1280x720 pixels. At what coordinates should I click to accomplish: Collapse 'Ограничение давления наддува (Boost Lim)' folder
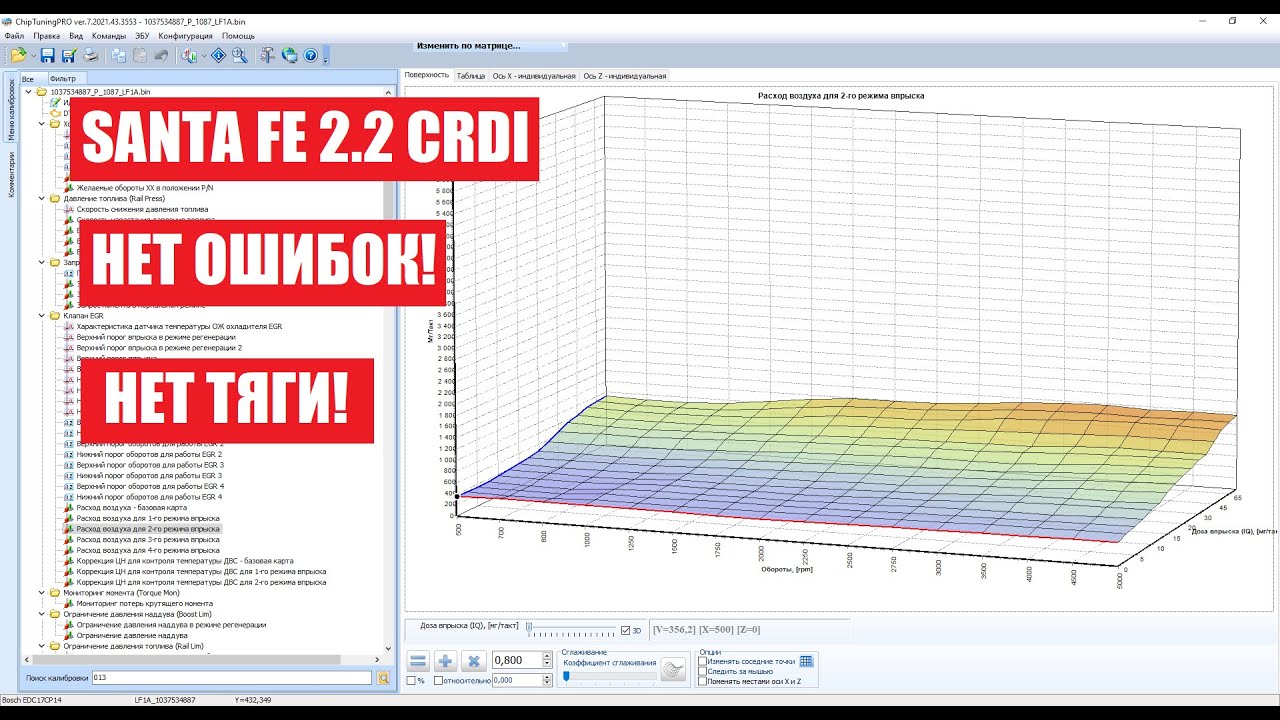(42, 614)
